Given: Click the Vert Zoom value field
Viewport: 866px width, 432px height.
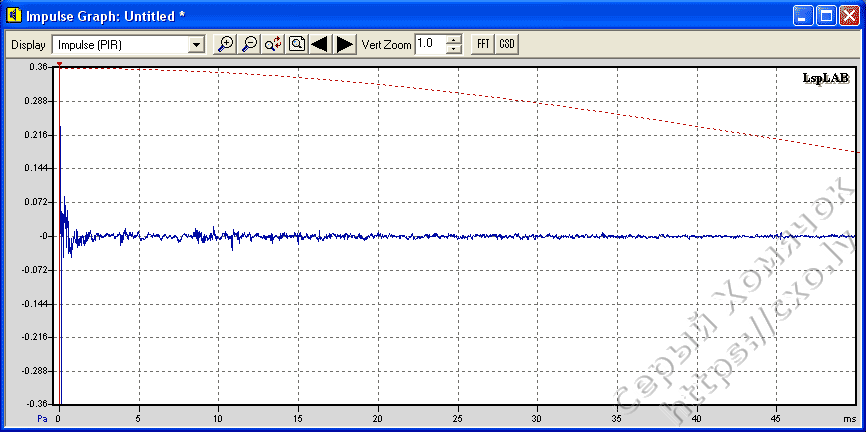Looking at the screenshot, I should [x=429, y=44].
